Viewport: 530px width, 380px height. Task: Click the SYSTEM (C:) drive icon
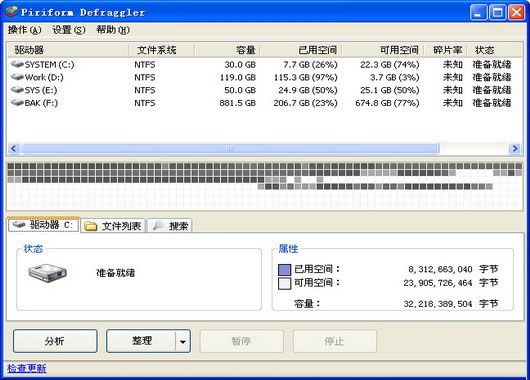pyautogui.click(x=17, y=64)
